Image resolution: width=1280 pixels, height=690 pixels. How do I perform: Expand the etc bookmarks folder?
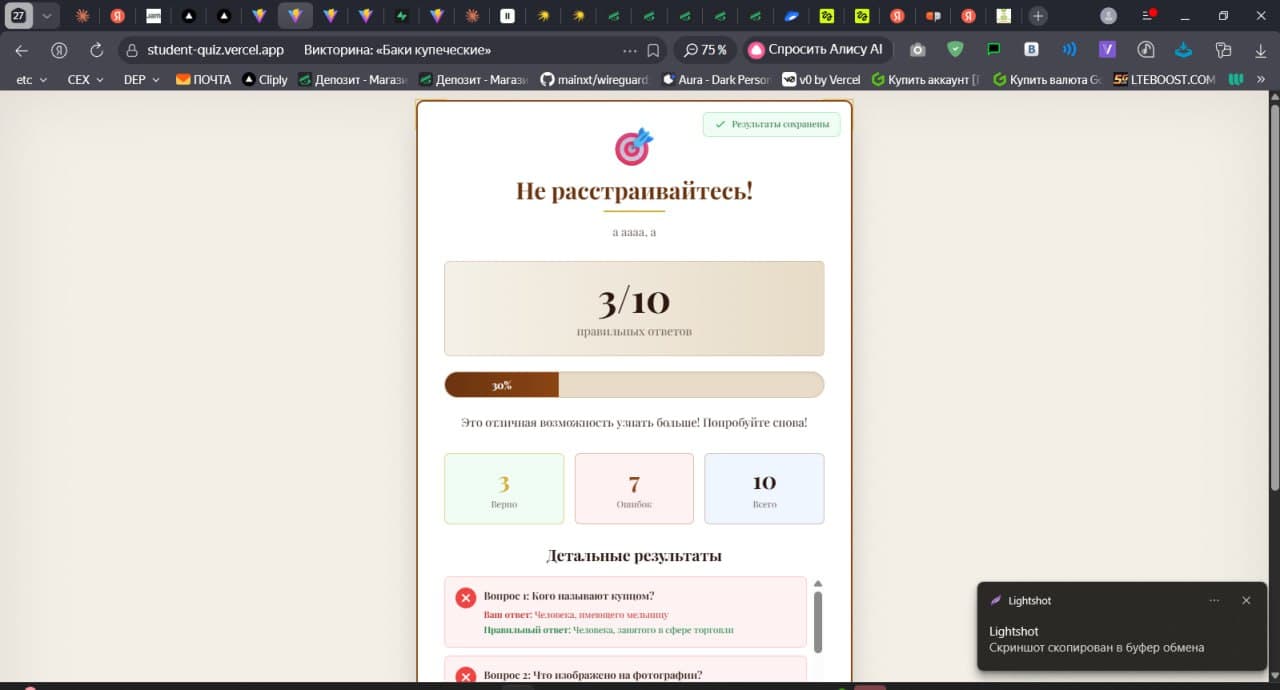pos(30,79)
